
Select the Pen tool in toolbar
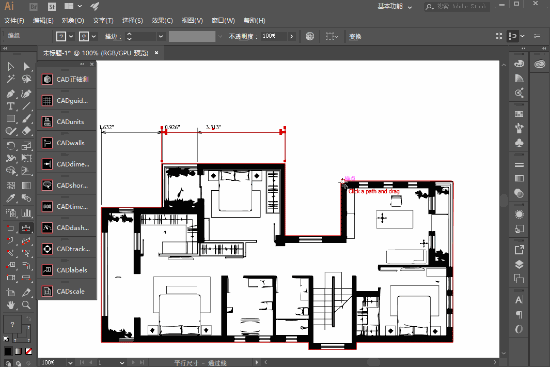point(10,93)
